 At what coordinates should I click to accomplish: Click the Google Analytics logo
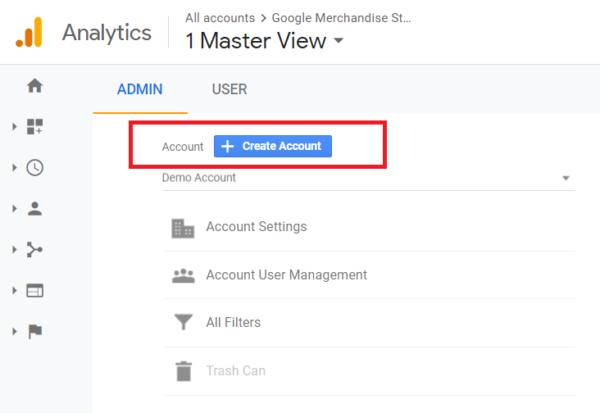pos(28,33)
